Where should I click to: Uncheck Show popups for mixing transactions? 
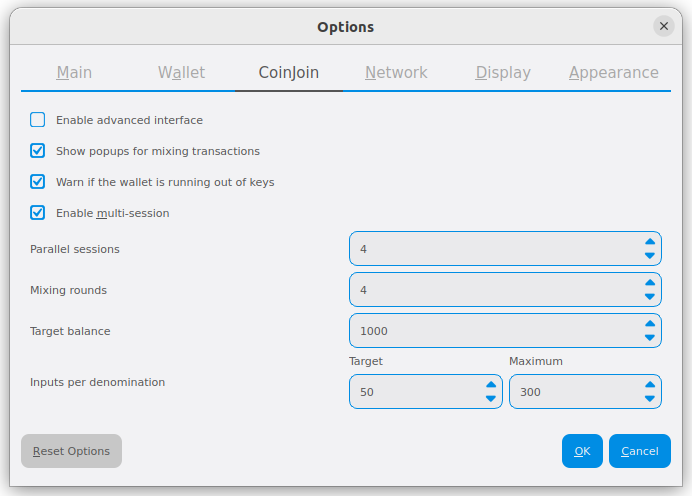pyautogui.click(x=38, y=151)
